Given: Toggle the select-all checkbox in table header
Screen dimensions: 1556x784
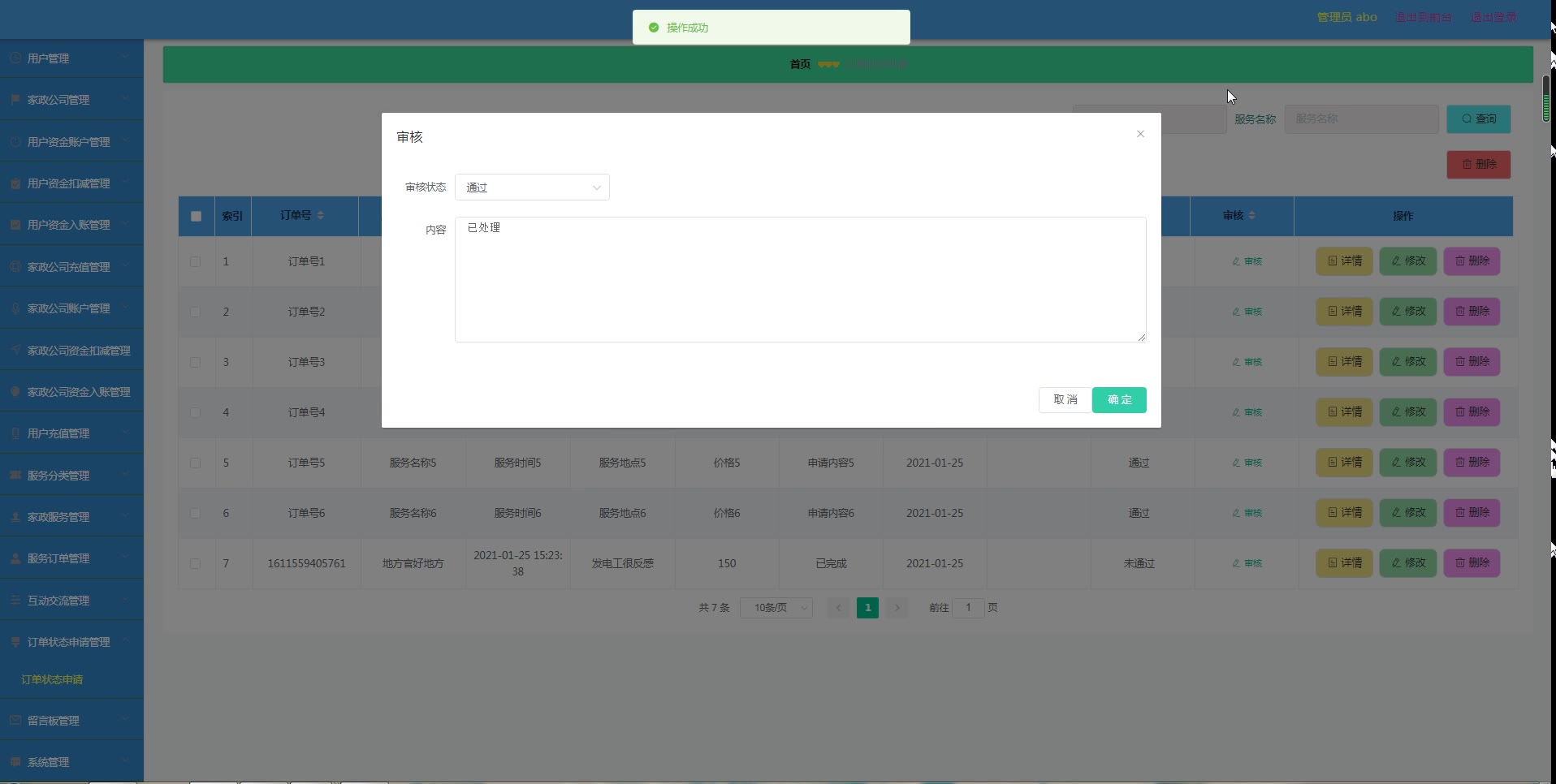Looking at the screenshot, I should point(196,216).
